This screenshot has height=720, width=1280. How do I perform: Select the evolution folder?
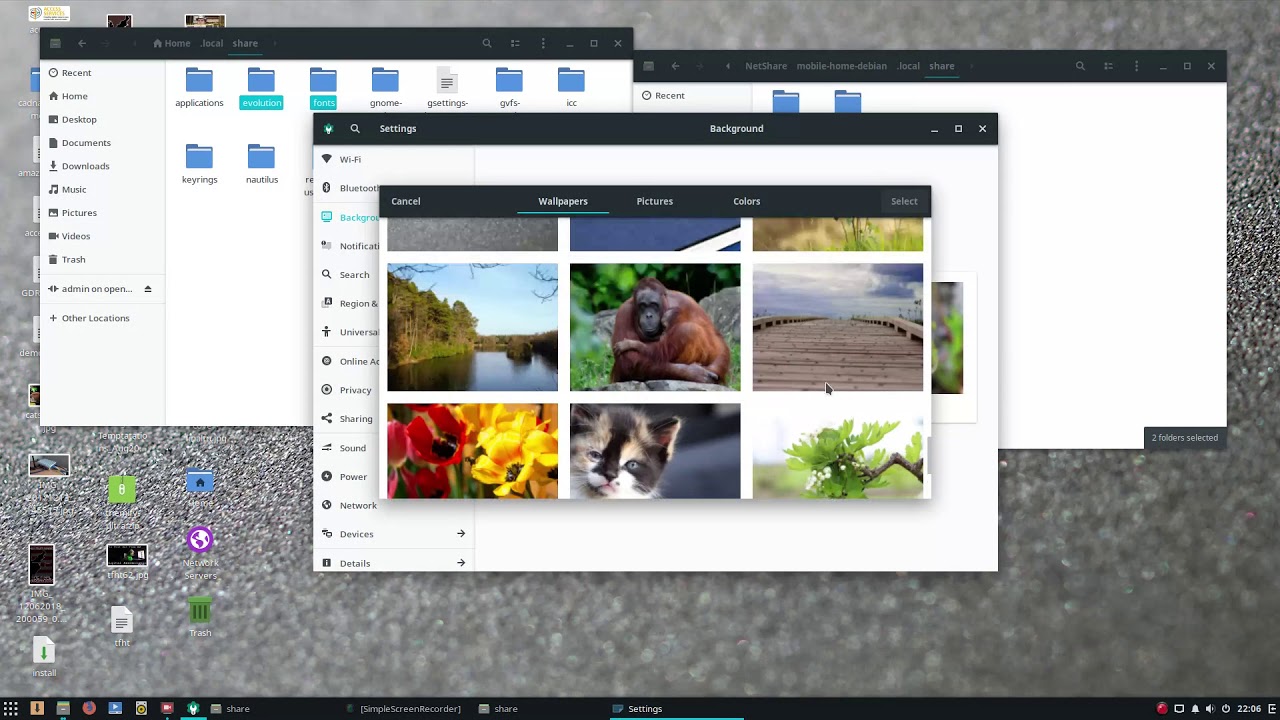pyautogui.click(x=261, y=88)
